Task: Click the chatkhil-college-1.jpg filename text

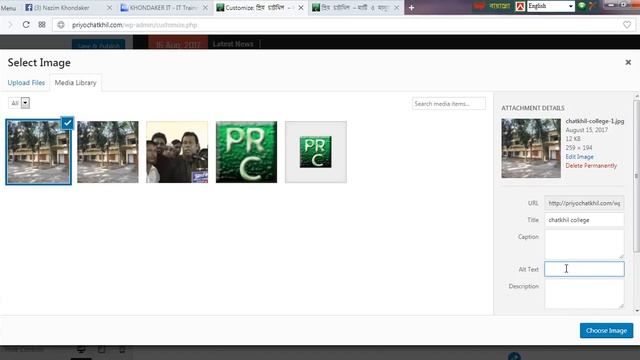Action: [x=595, y=121]
